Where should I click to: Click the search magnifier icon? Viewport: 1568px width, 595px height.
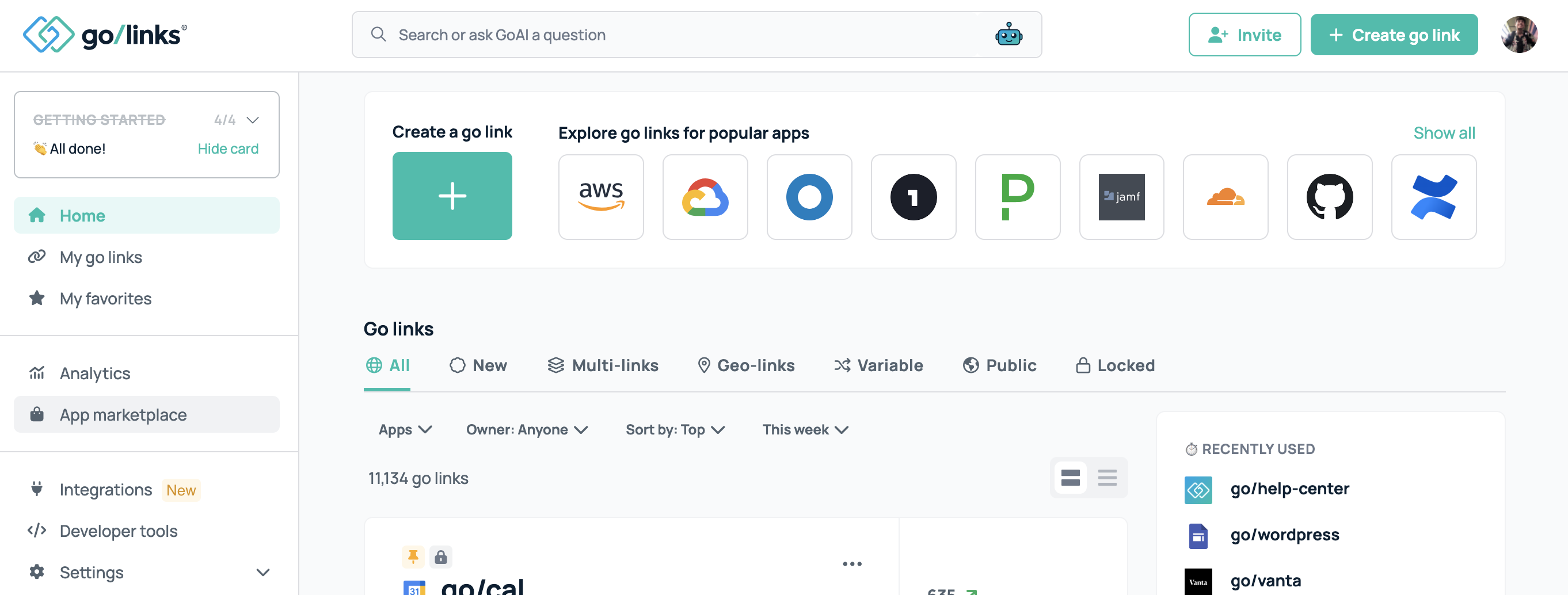click(x=378, y=34)
